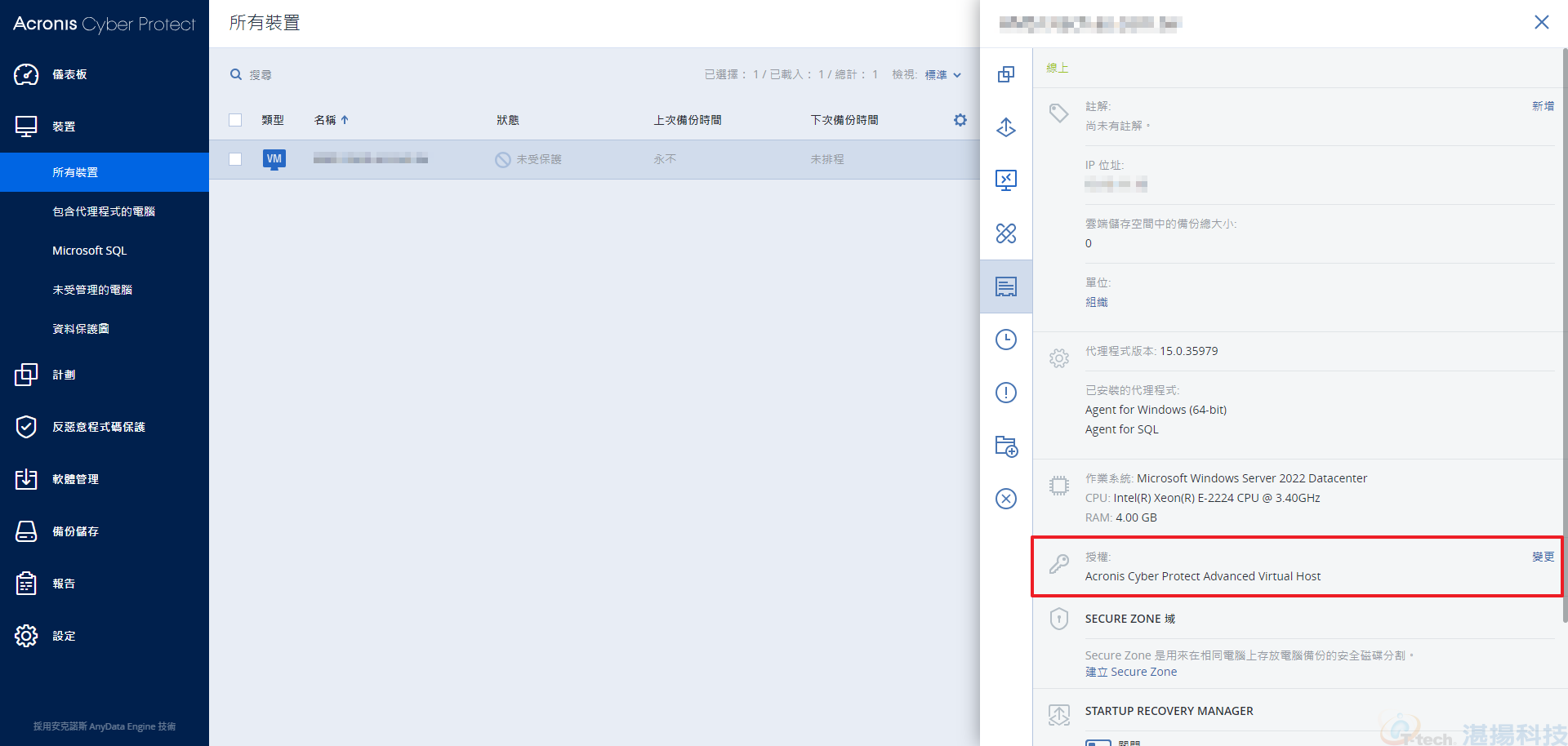Open 所有裝置 in the sidebar
Image resolution: width=1568 pixels, height=746 pixels.
pyautogui.click(x=105, y=172)
